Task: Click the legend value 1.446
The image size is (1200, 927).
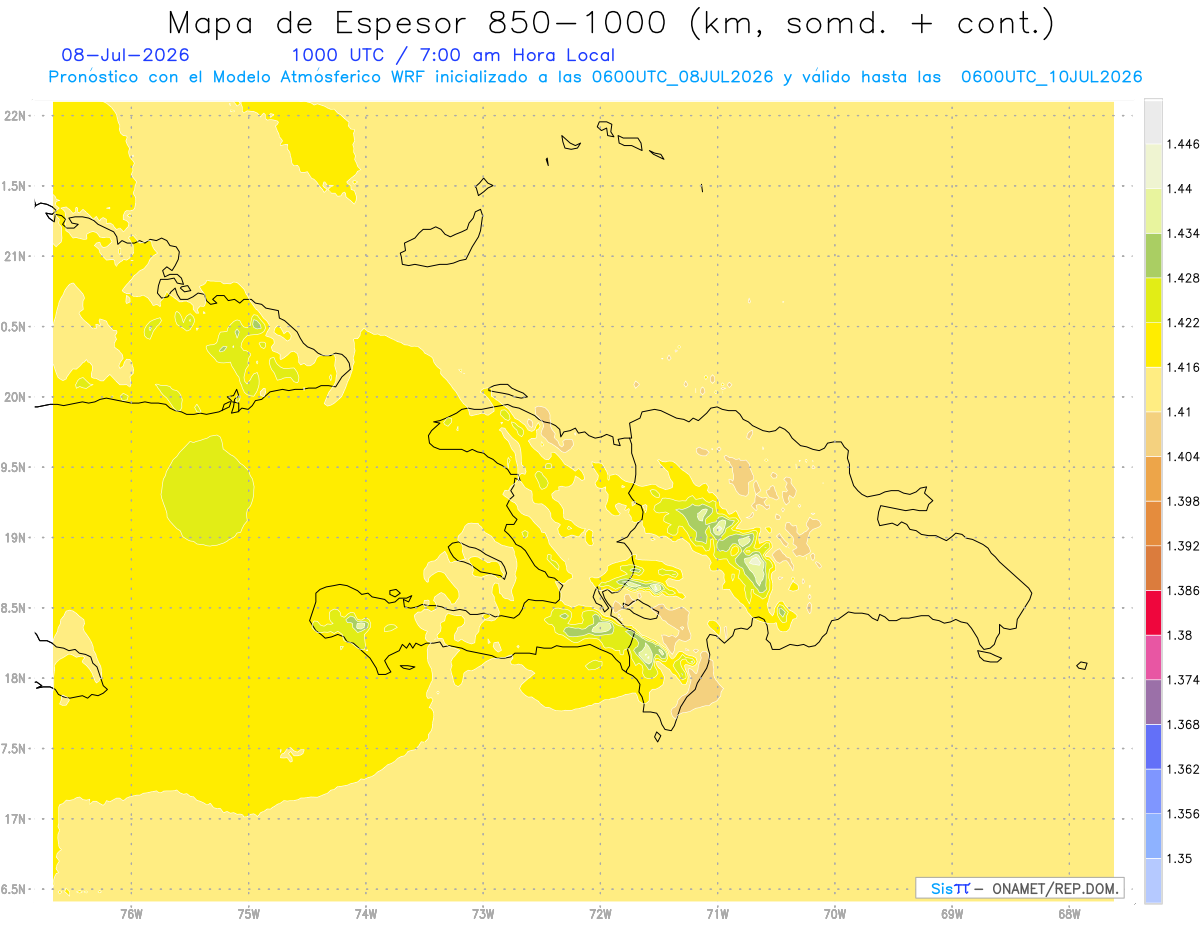Action: tap(1184, 144)
